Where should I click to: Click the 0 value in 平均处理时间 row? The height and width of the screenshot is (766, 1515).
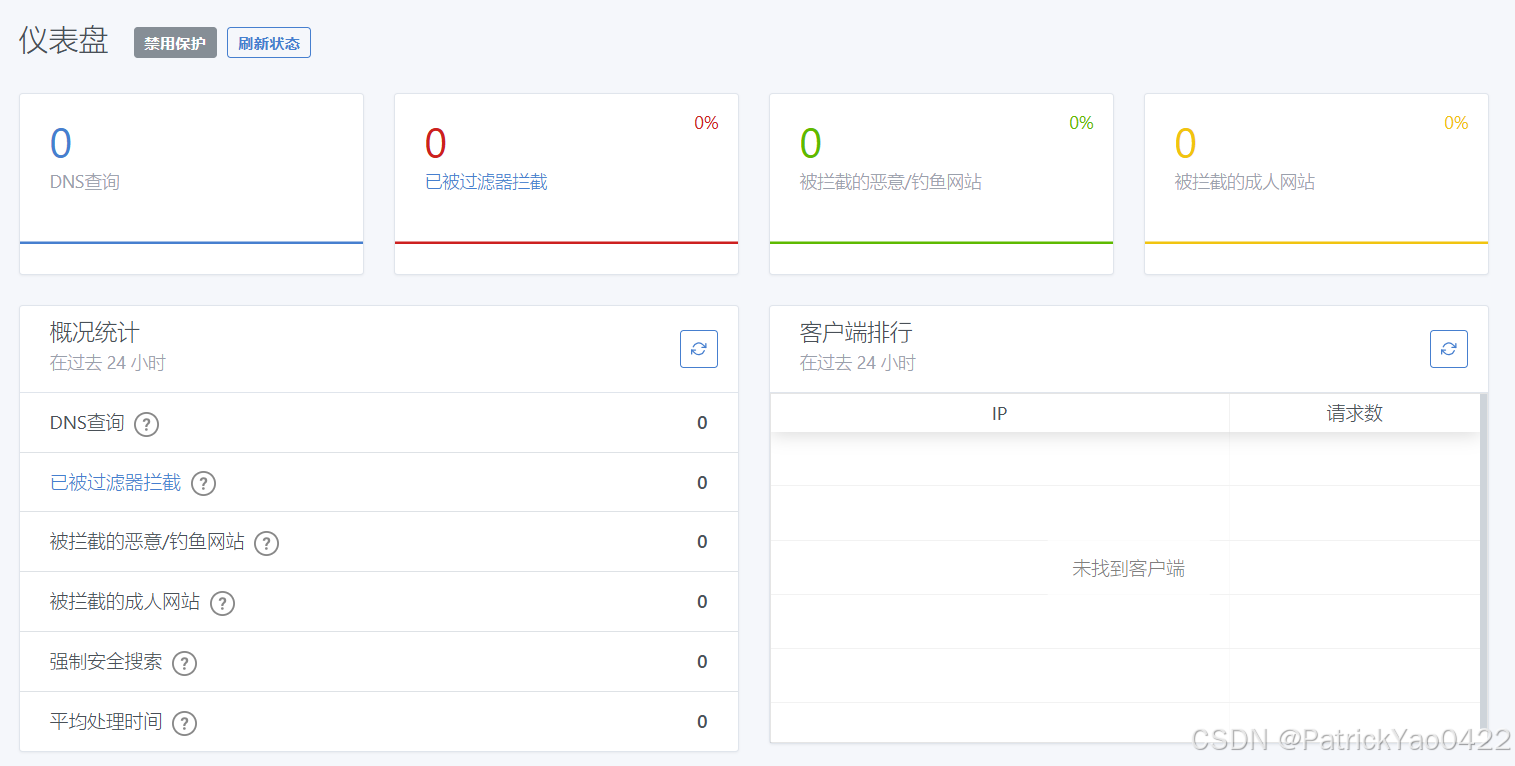702,722
